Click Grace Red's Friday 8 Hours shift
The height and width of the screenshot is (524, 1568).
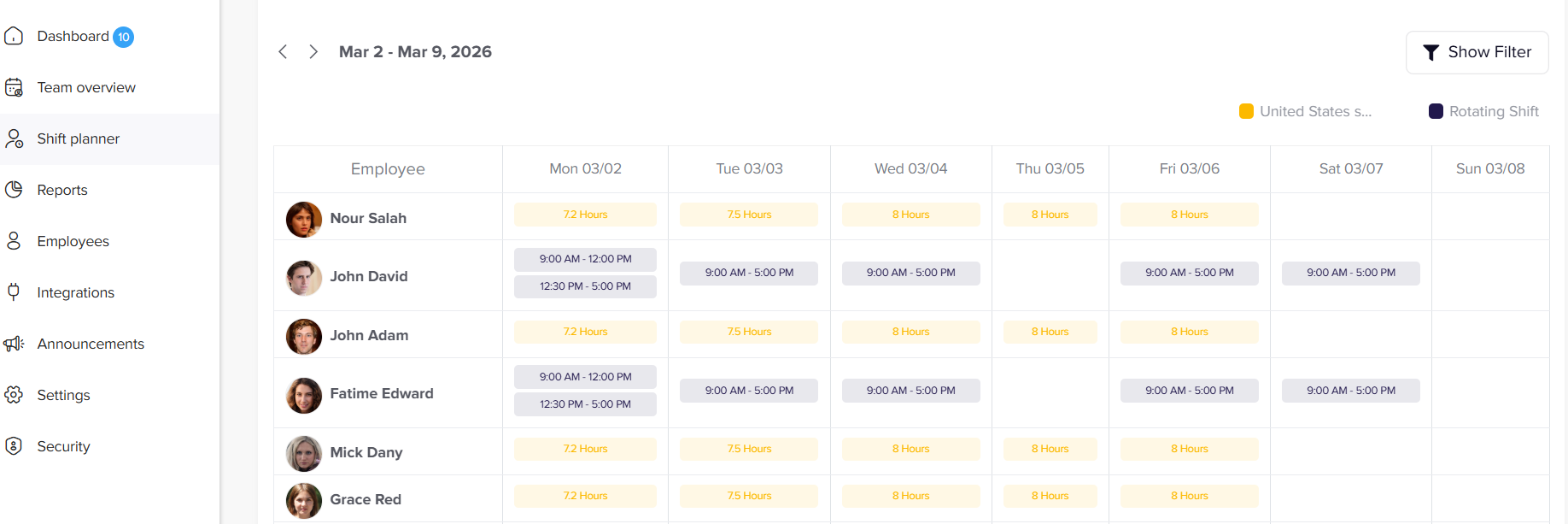1189,496
